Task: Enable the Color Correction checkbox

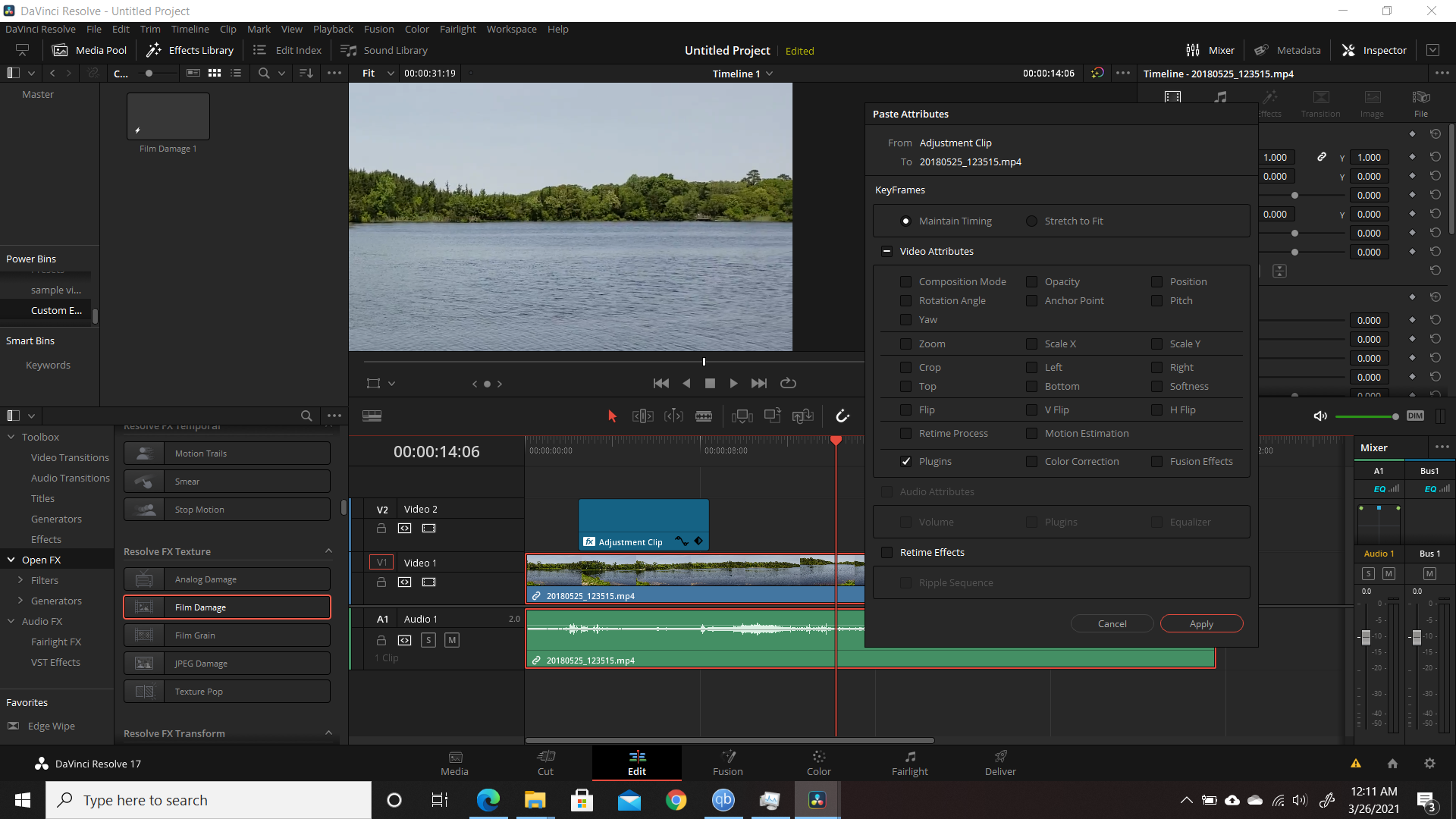Action: [x=1031, y=462]
